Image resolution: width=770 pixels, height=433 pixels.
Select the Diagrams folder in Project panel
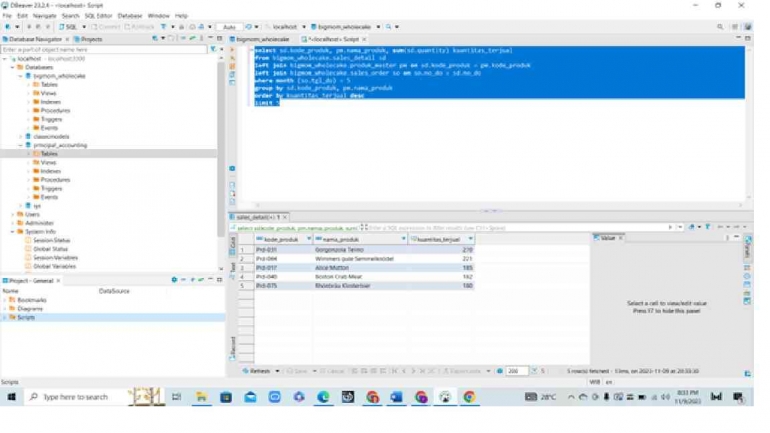(x=30, y=309)
